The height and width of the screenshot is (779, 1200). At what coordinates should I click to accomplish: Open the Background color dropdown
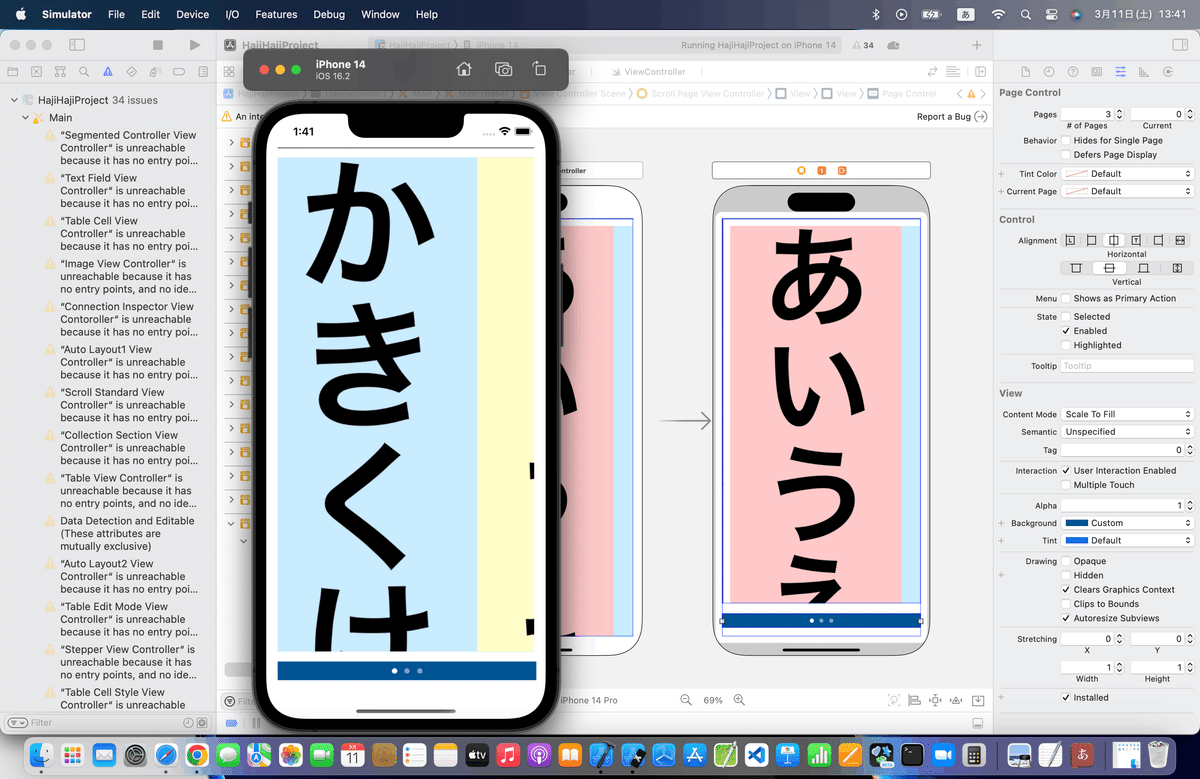tap(1127, 523)
